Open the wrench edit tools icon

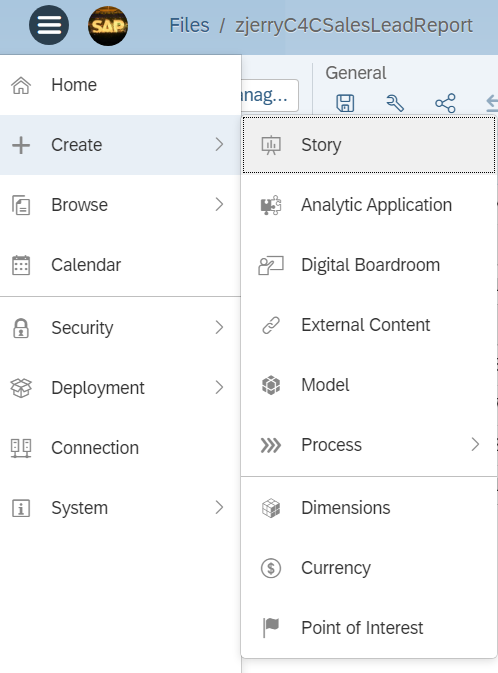pos(395,103)
